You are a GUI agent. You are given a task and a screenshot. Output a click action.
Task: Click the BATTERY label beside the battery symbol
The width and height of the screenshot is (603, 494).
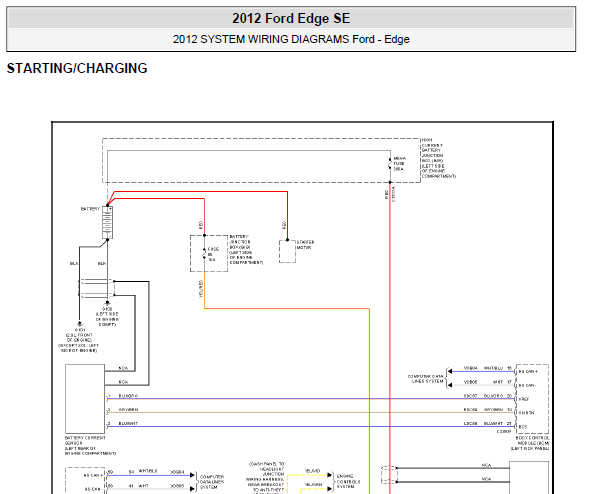tap(90, 209)
